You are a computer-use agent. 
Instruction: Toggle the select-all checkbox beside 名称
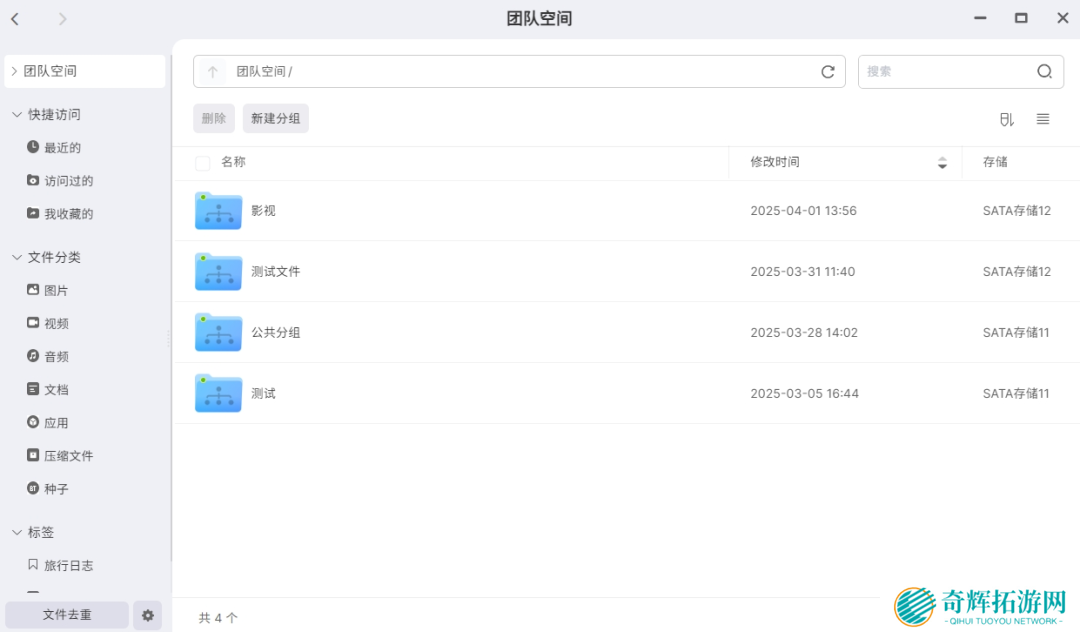click(203, 163)
